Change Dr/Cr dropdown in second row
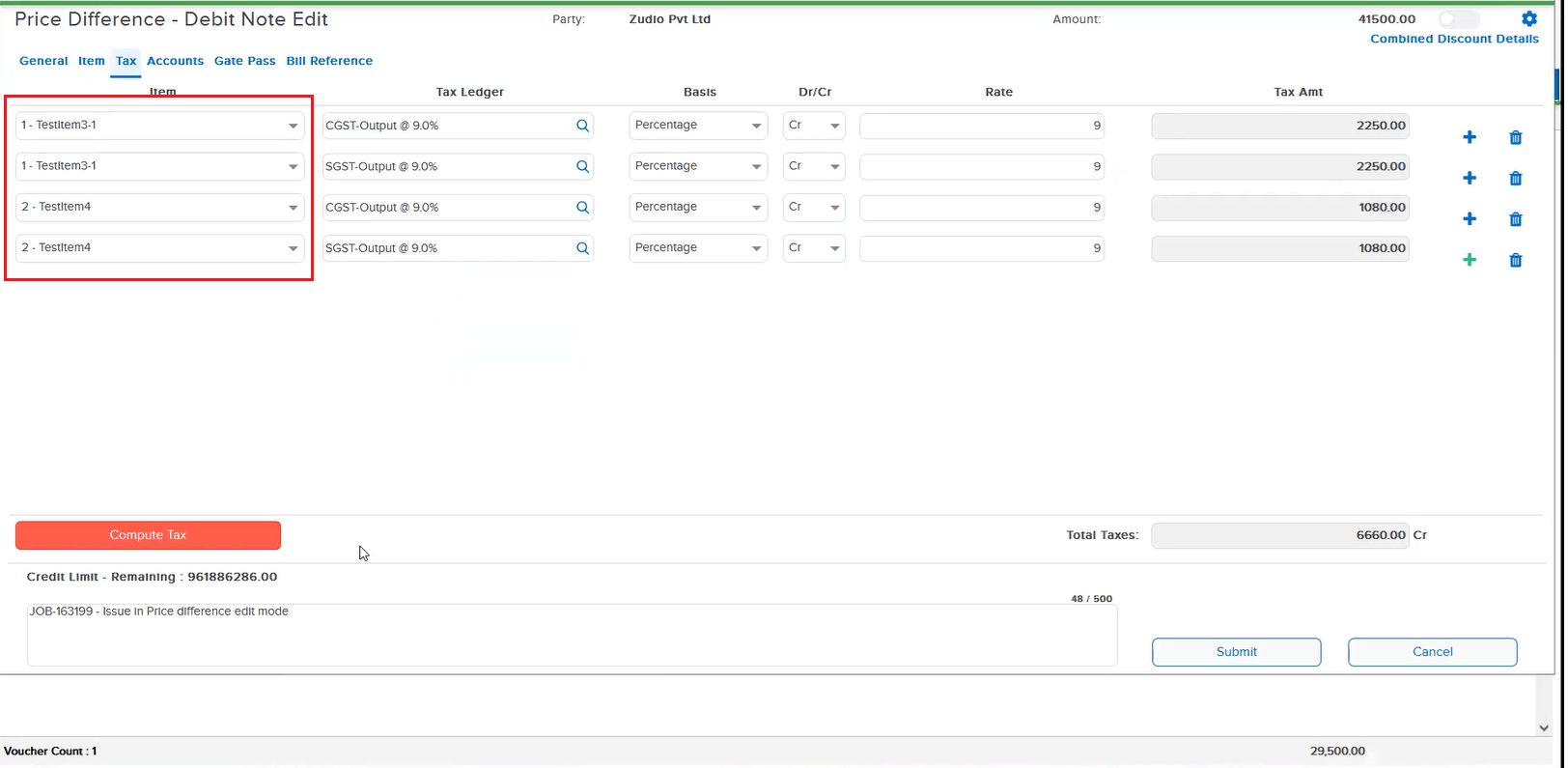 point(814,166)
